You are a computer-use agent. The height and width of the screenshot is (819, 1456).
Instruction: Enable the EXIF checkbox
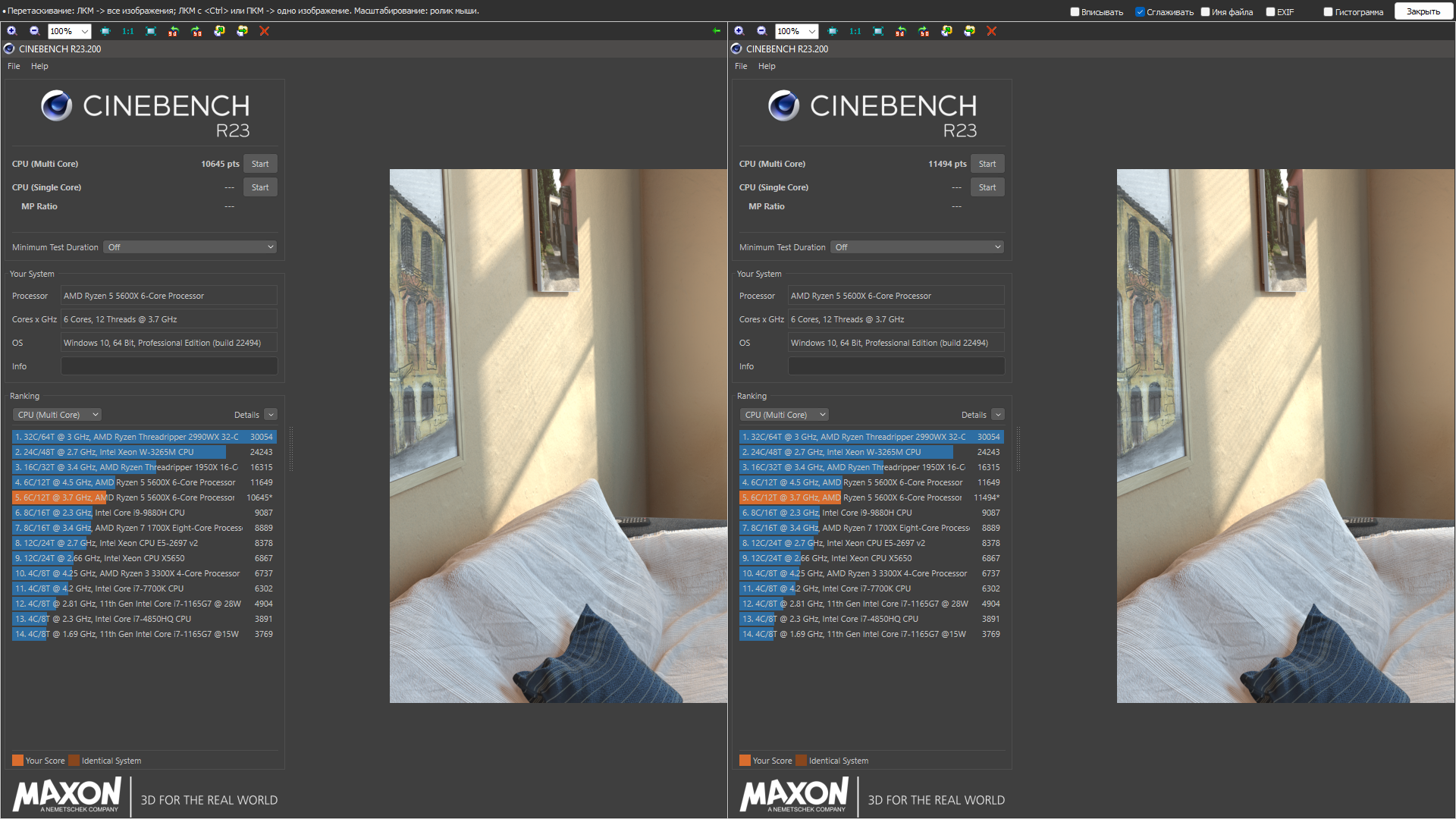click(1270, 11)
